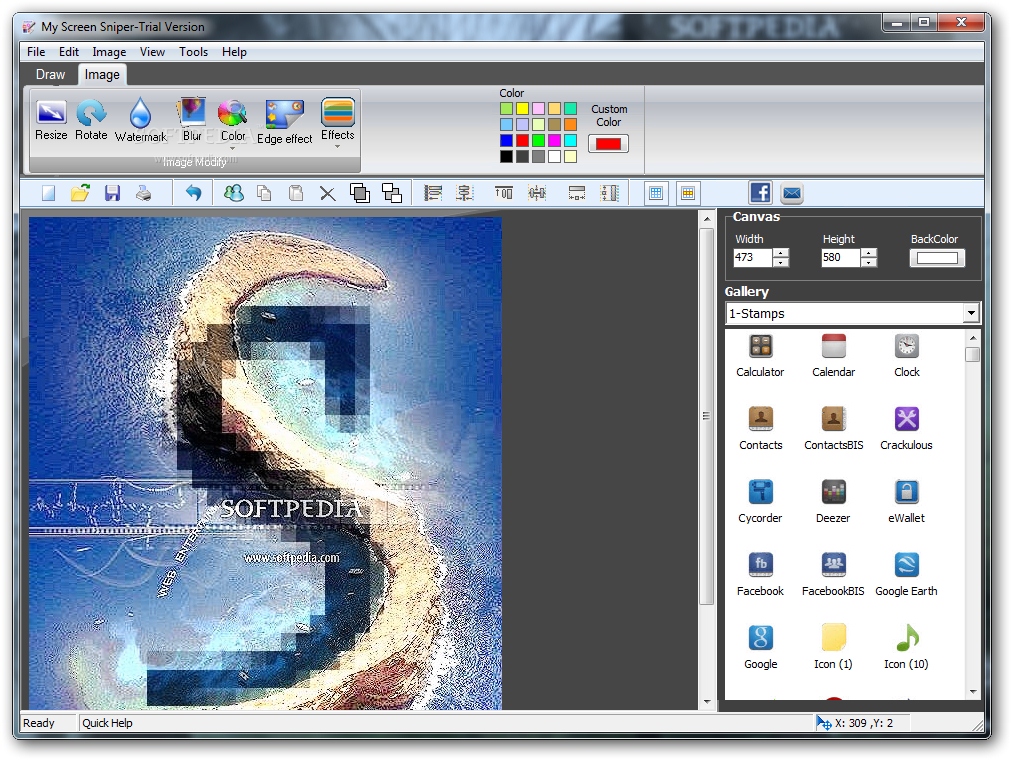Align objects to the top
Viewport: 1012px width, 760px height.
(504, 193)
